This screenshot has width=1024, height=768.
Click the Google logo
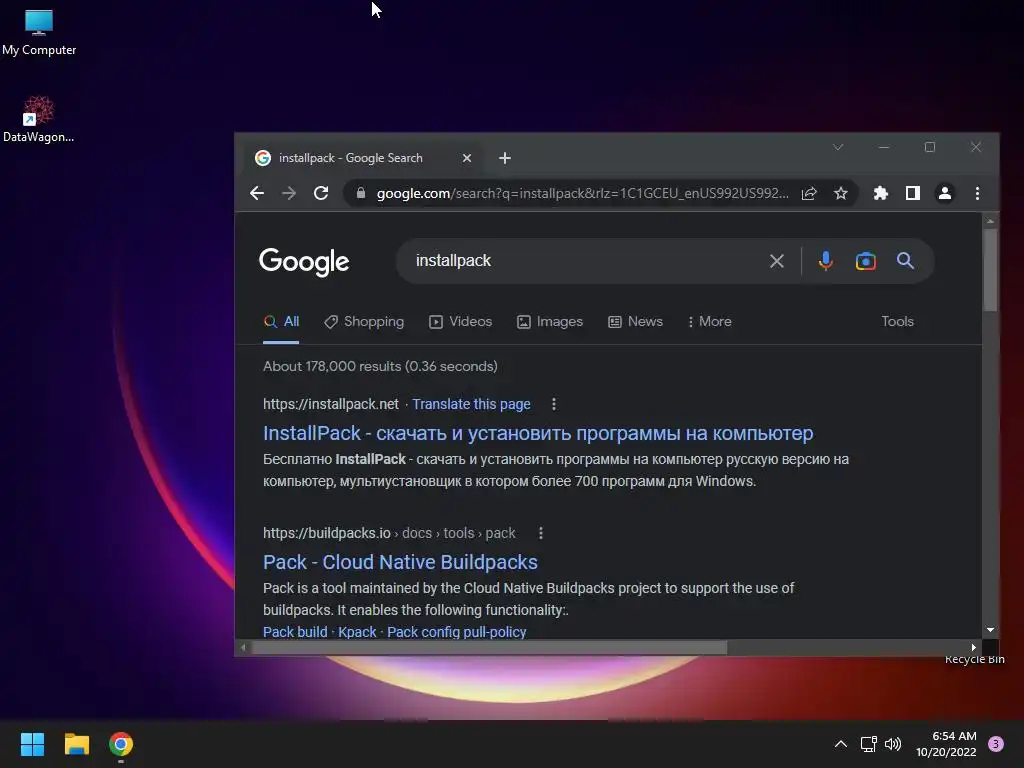[x=304, y=262]
